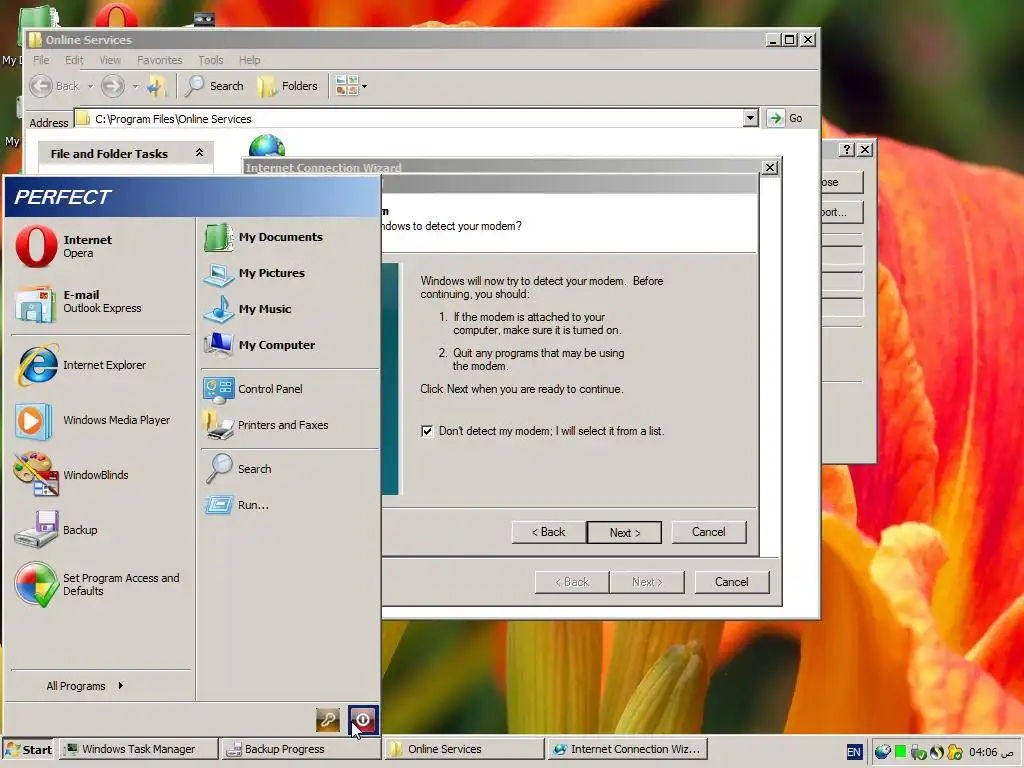Switch to Backup Progress taskbar item
This screenshot has height=768, width=1024.
point(300,749)
